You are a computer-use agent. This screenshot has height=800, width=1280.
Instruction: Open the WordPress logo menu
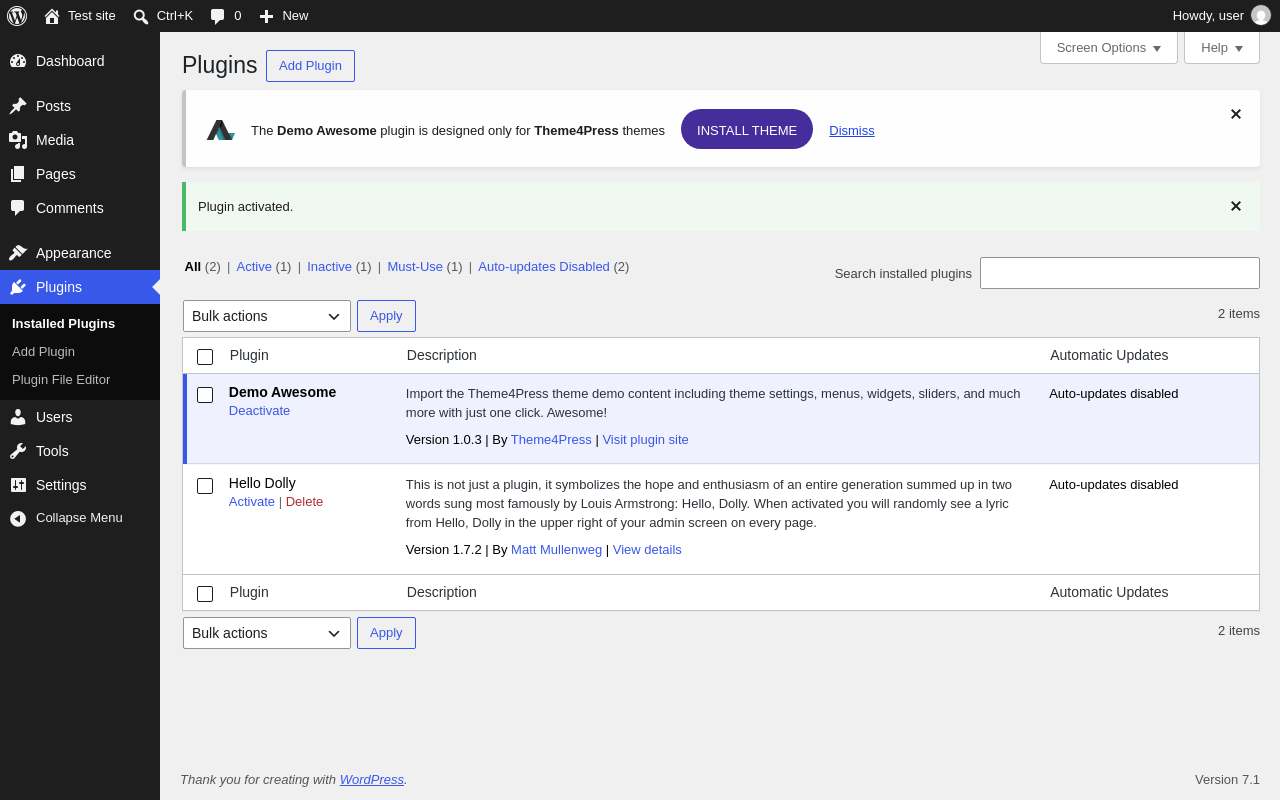(17, 16)
